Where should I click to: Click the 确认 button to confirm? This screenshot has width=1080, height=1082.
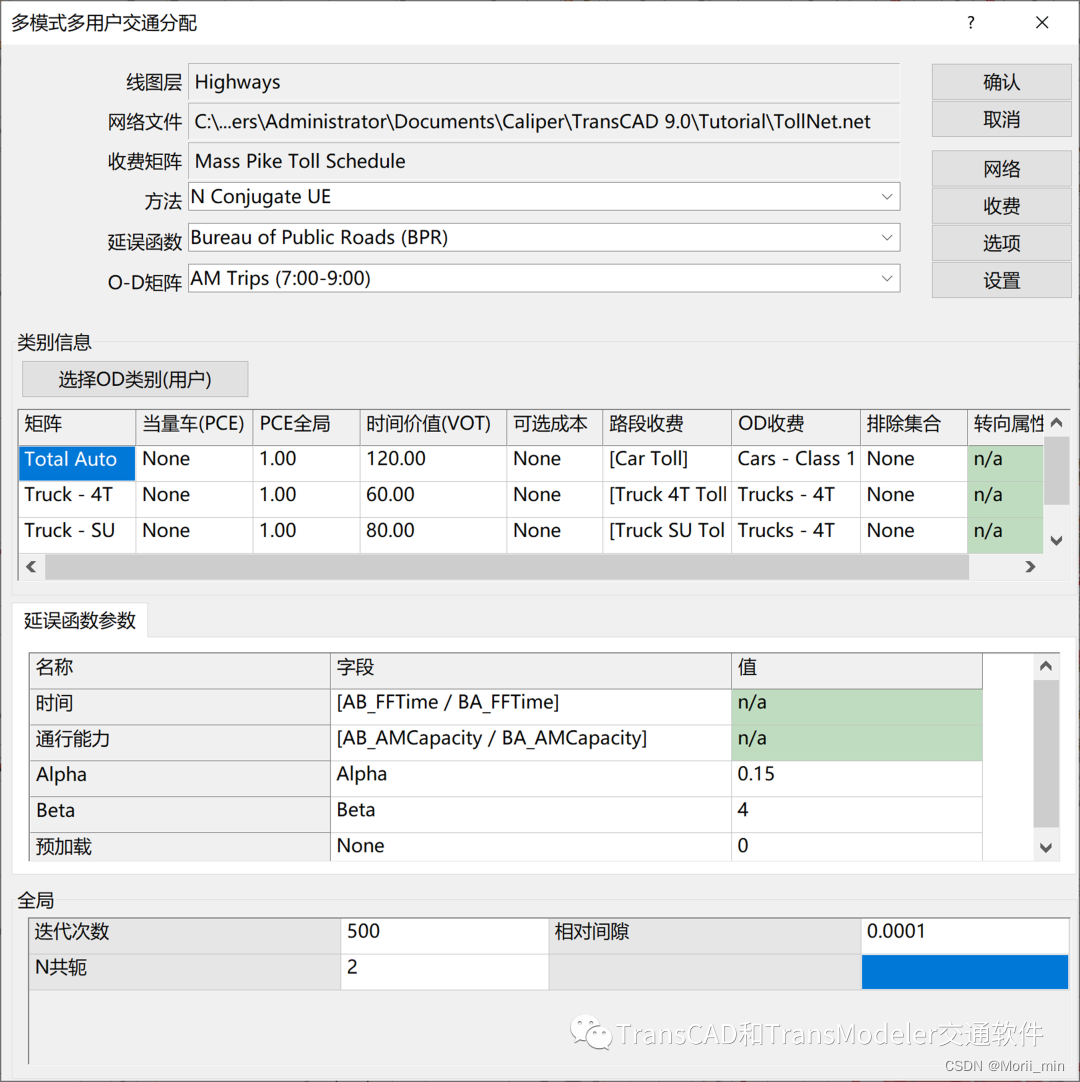pyautogui.click(x=1000, y=83)
